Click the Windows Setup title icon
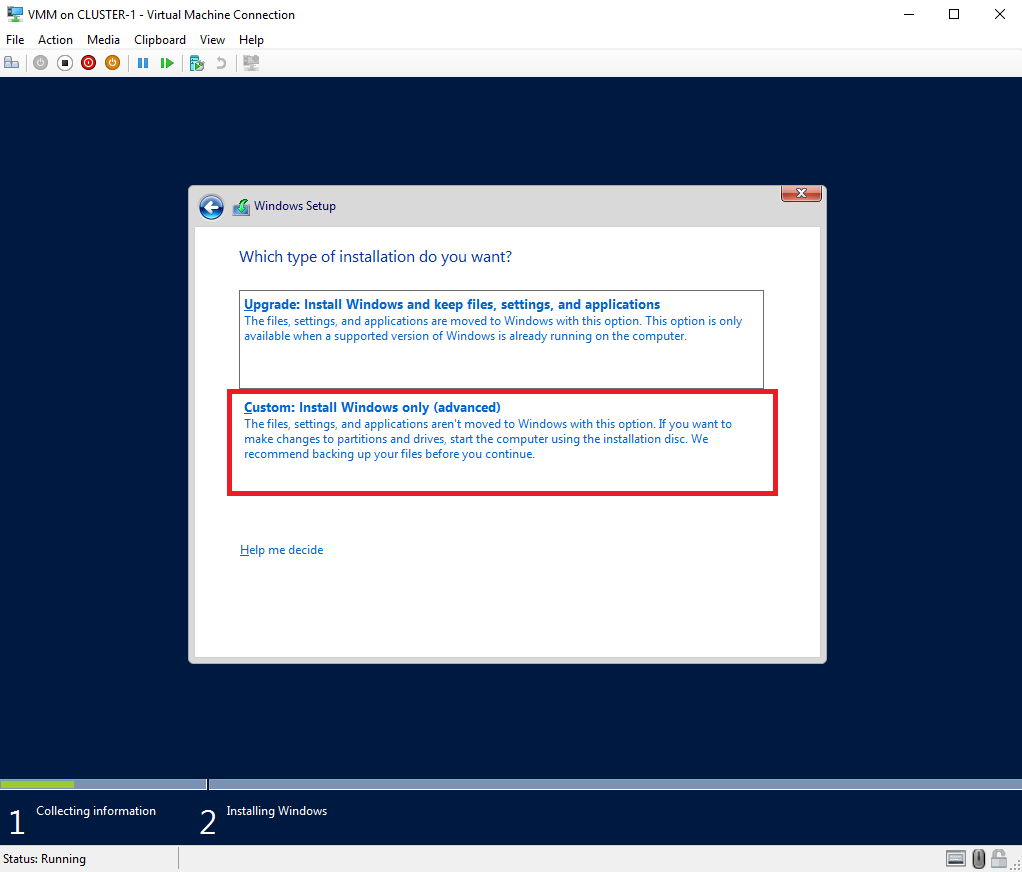This screenshot has width=1022, height=872. 241,207
